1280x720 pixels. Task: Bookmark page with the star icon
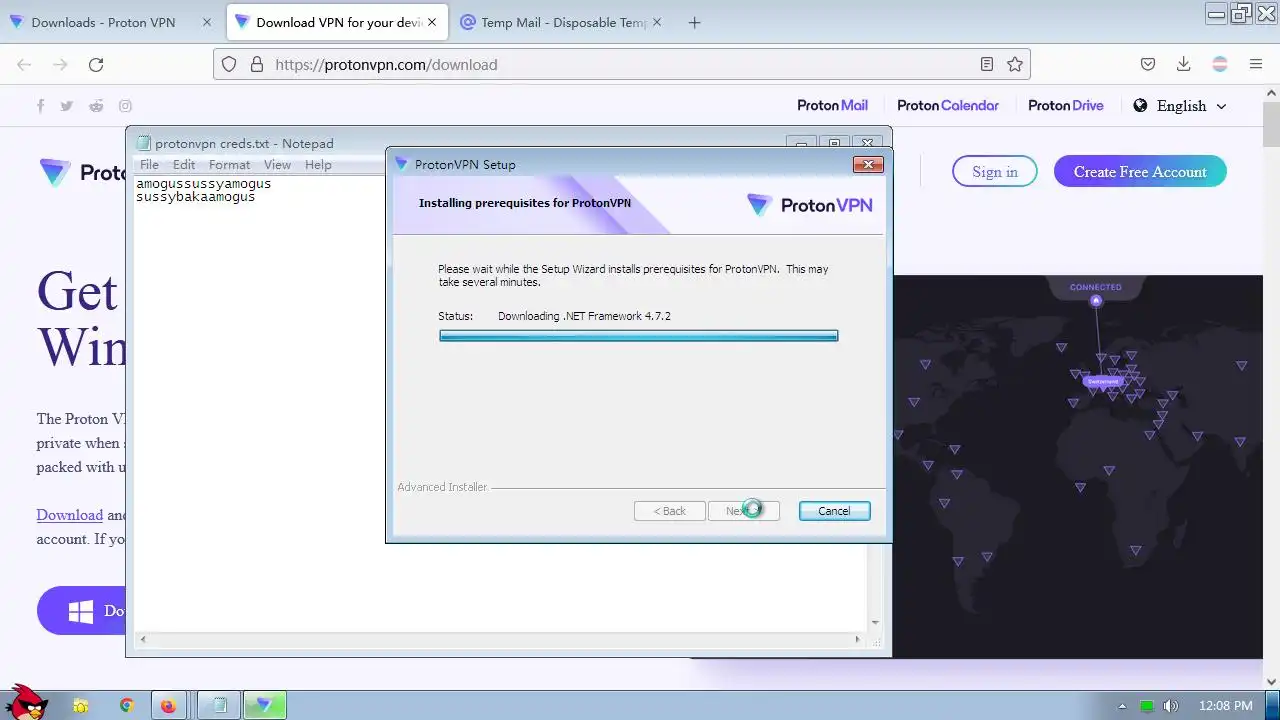tap(1015, 64)
